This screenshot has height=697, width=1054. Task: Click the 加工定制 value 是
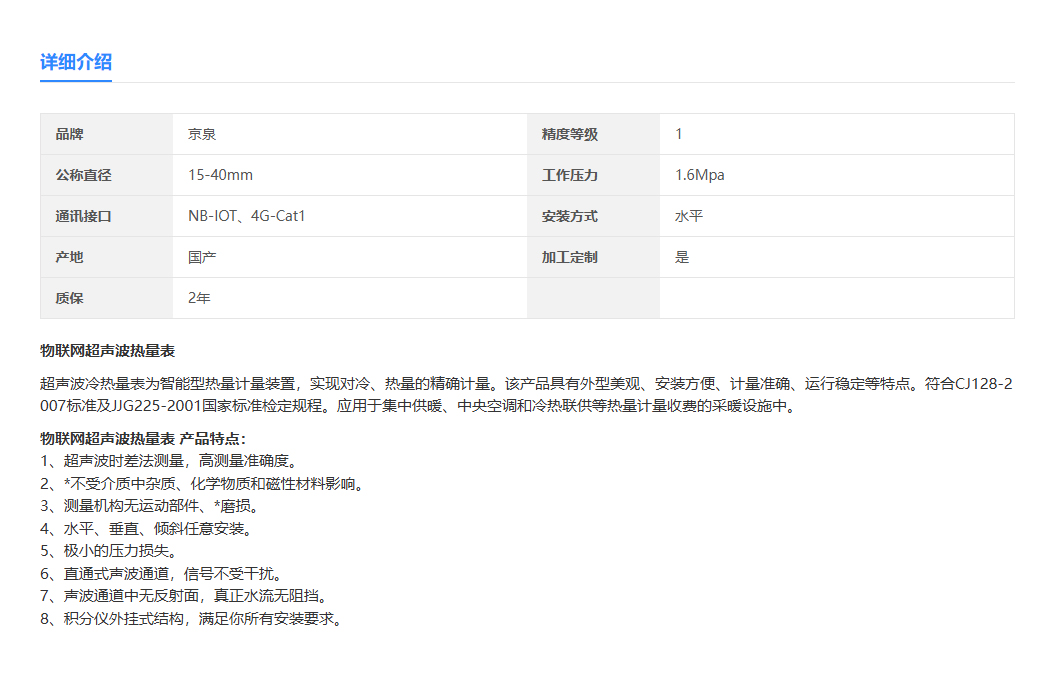coord(682,257)
